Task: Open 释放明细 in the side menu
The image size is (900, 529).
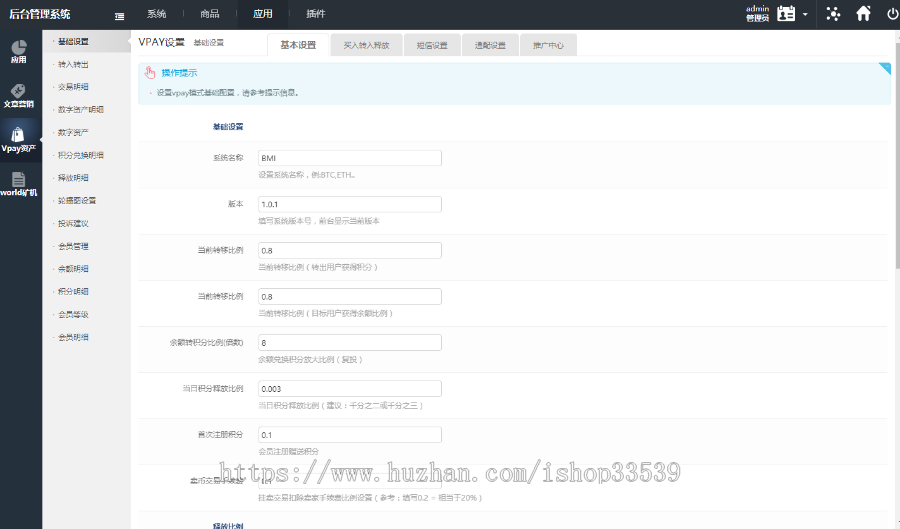Action: [x=73, y=178]
